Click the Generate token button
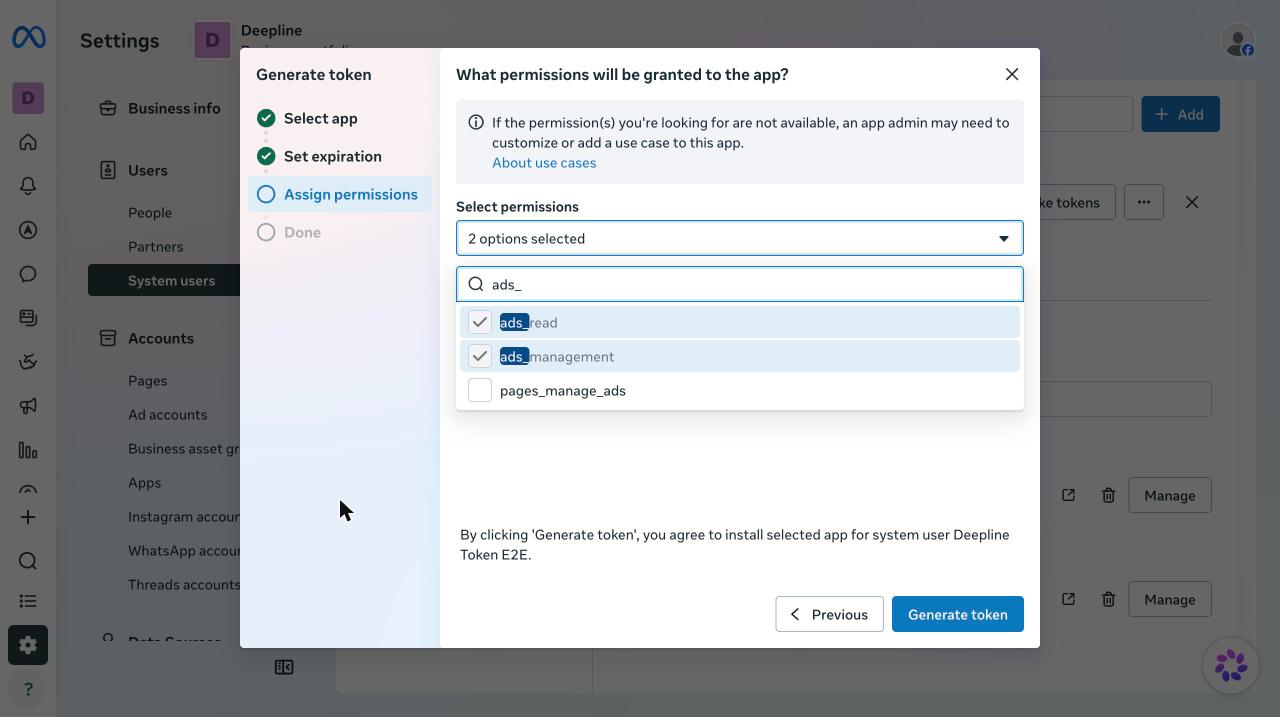The width and height of the screenshot is (1280, 717). [958, 614]
